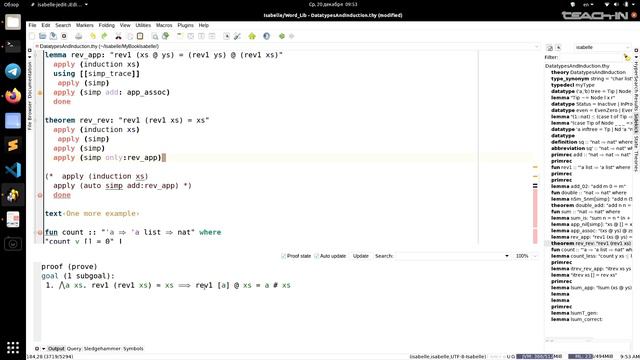Open the File Browser side panel

[29, 116]
